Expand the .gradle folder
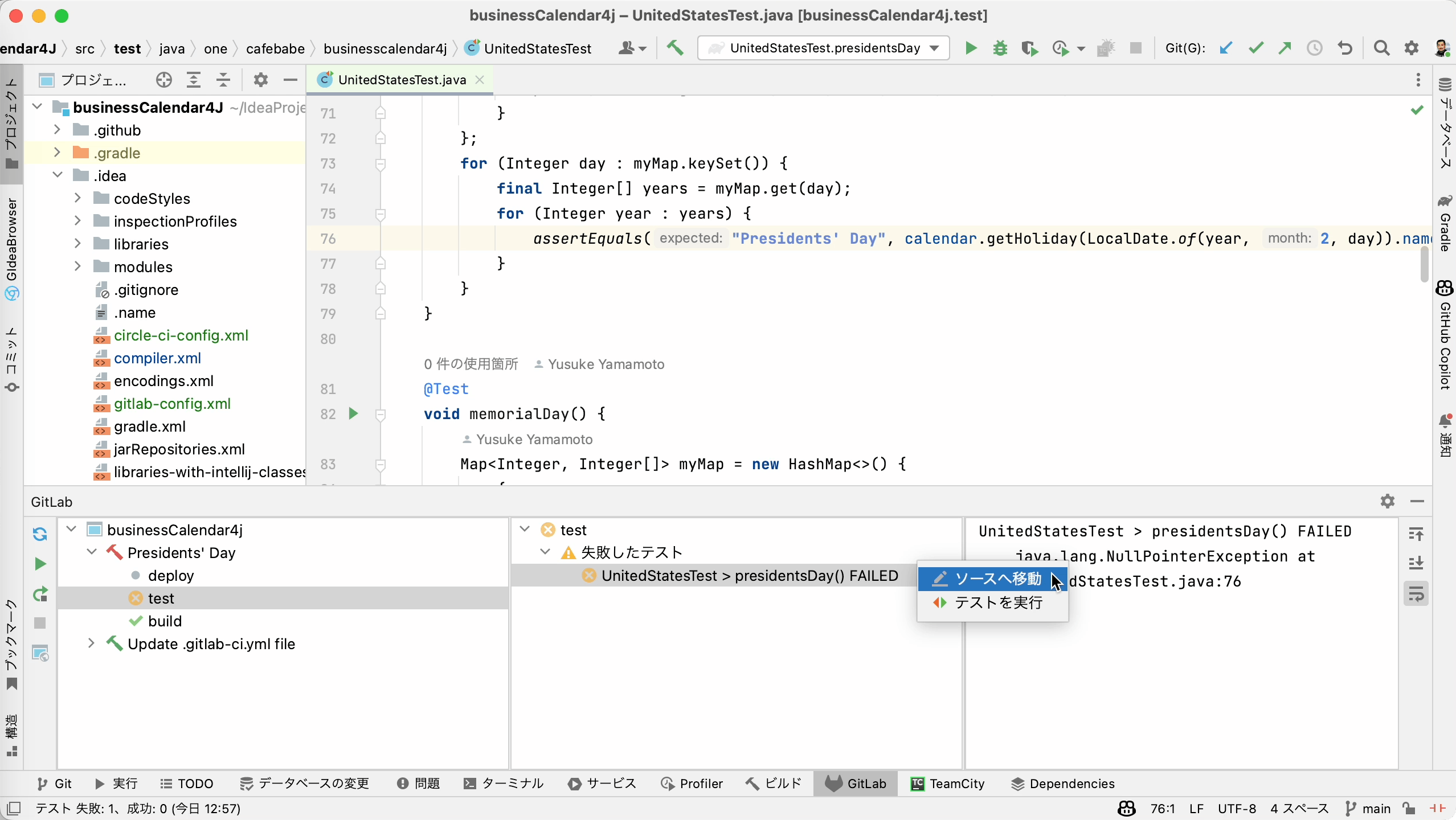Viewport: 1456px width, 820px height. click(57, 153)
